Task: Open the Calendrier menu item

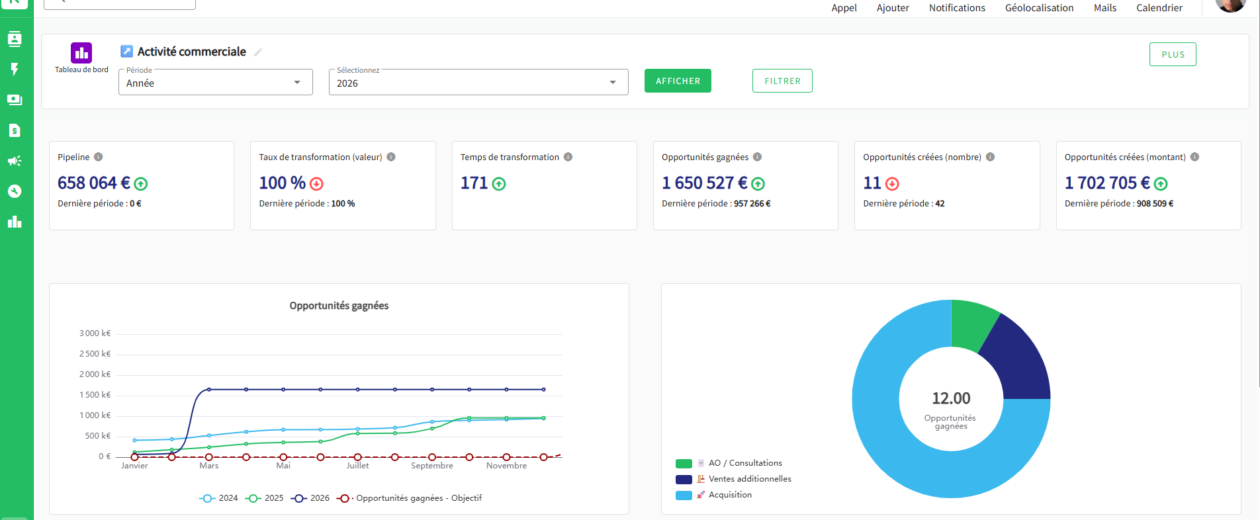Action: point(1159,8)
